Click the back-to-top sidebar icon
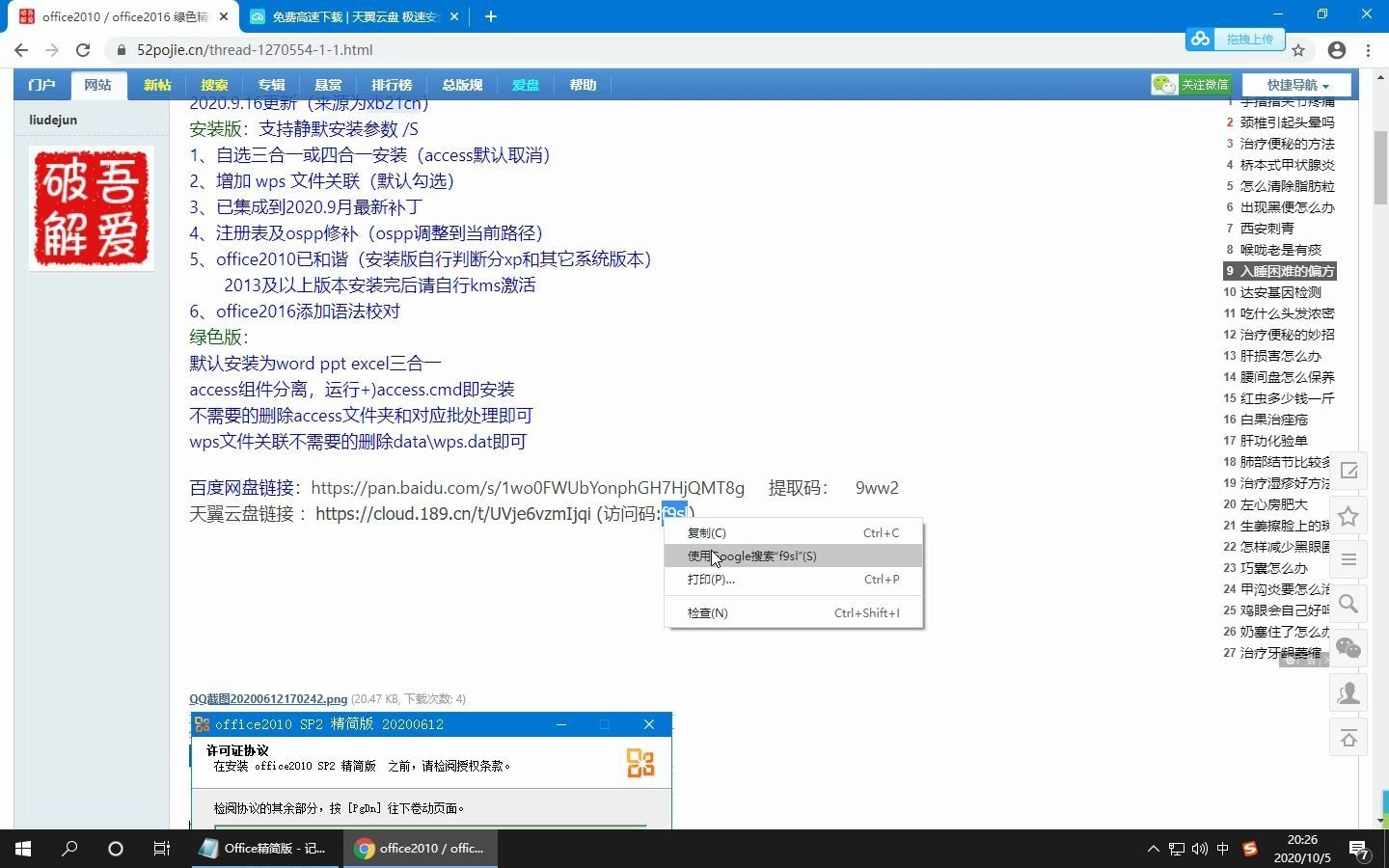The width and height of the screenshot is (1389, 868). (1348, 738)
